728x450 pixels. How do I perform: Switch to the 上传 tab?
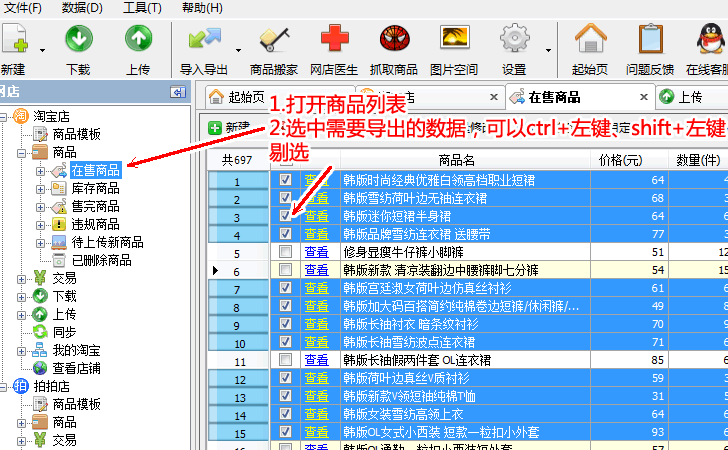tap(690, 97)
